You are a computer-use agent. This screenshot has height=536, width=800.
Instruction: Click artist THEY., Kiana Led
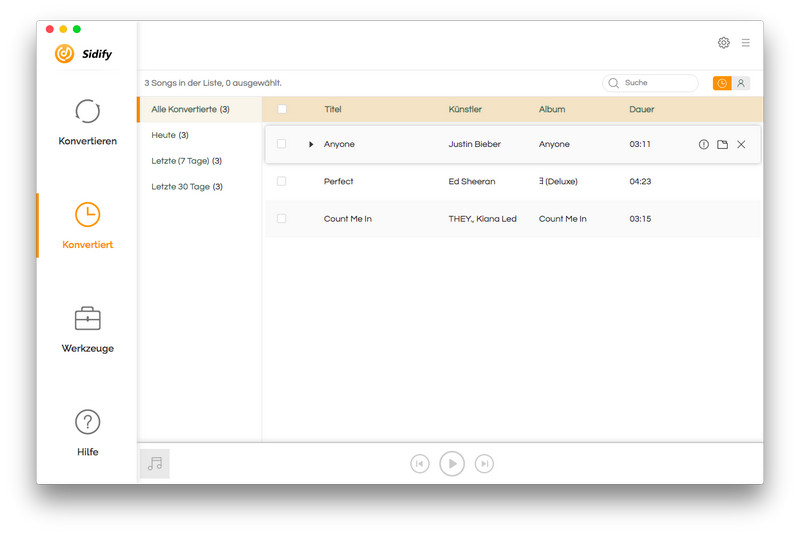482,219
